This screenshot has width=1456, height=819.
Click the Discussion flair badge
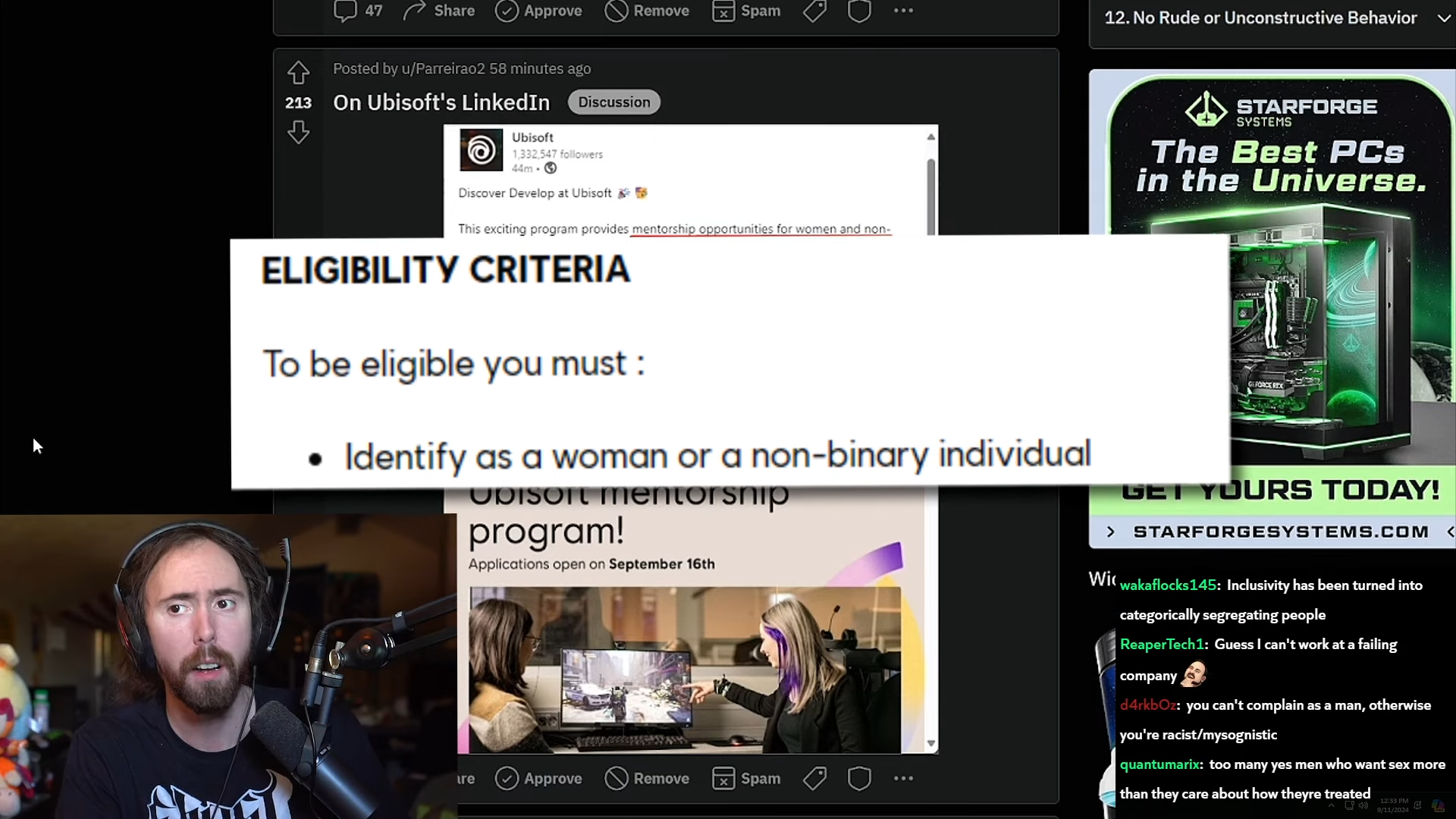613,102
